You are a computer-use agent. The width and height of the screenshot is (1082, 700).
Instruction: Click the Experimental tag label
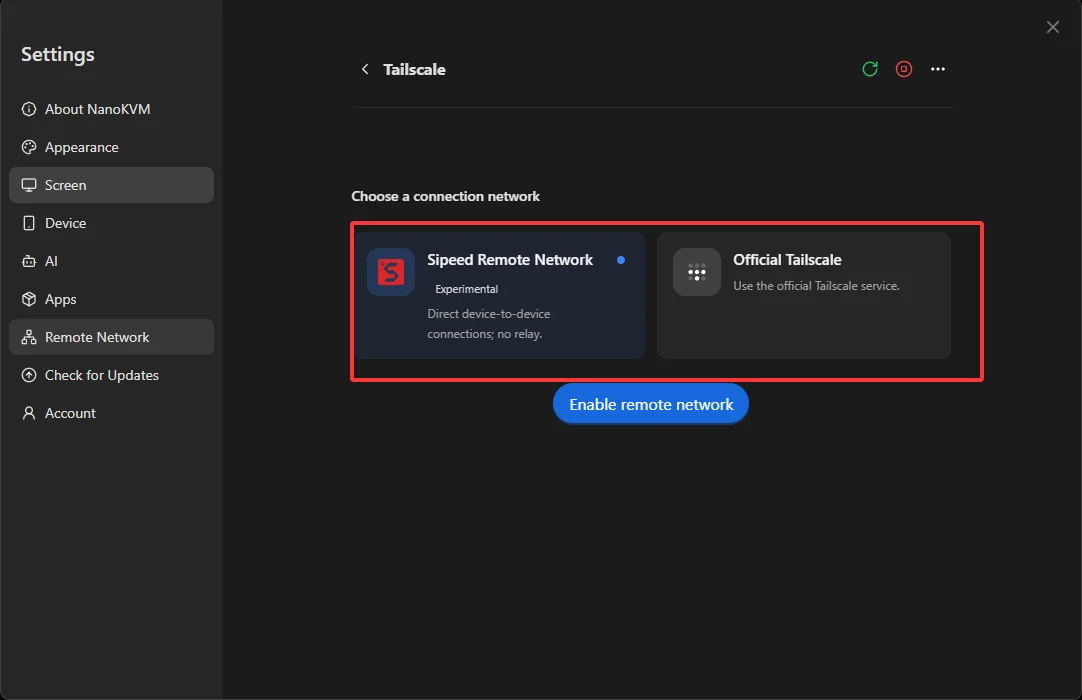[x=466, y=289]
